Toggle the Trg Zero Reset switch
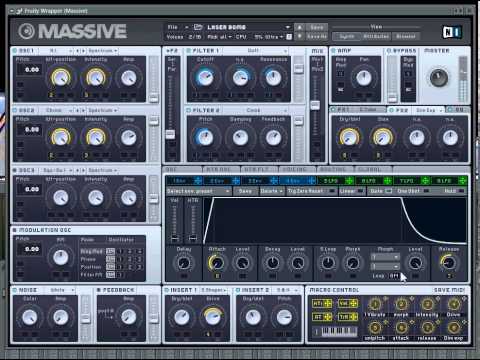Image resolution: width=480 pixels, height=360 pixels. [x=332, y=191]
